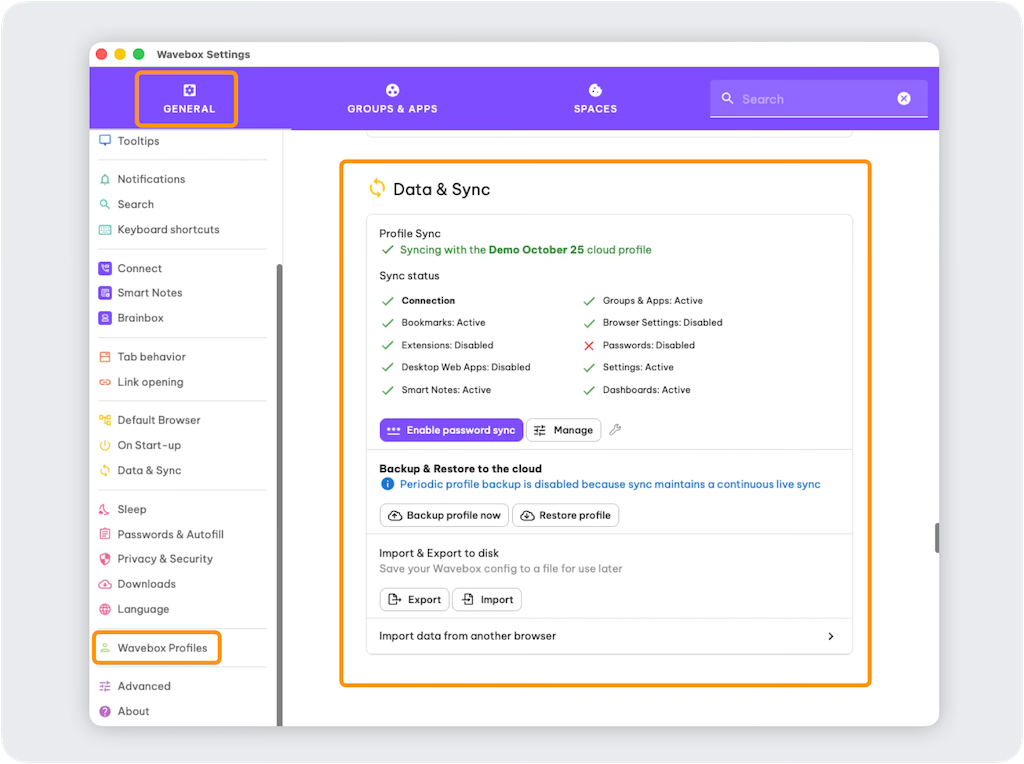
Task: Expand Import data from another browser
Action: pyautogui.click(x=830, y=636)
